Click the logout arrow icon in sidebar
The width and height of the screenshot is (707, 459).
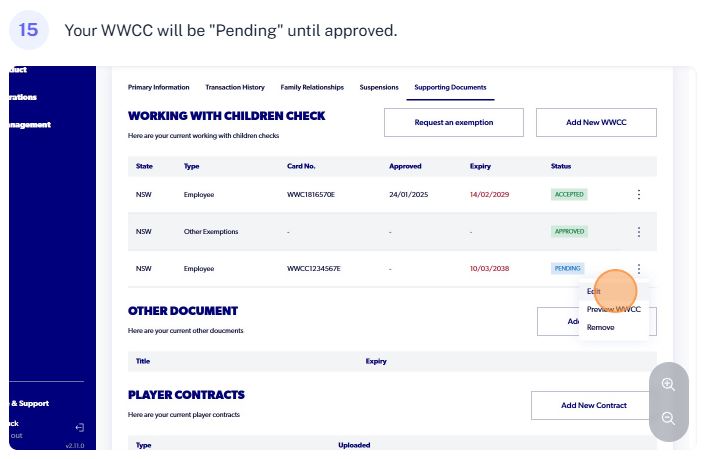pos(79,427)
